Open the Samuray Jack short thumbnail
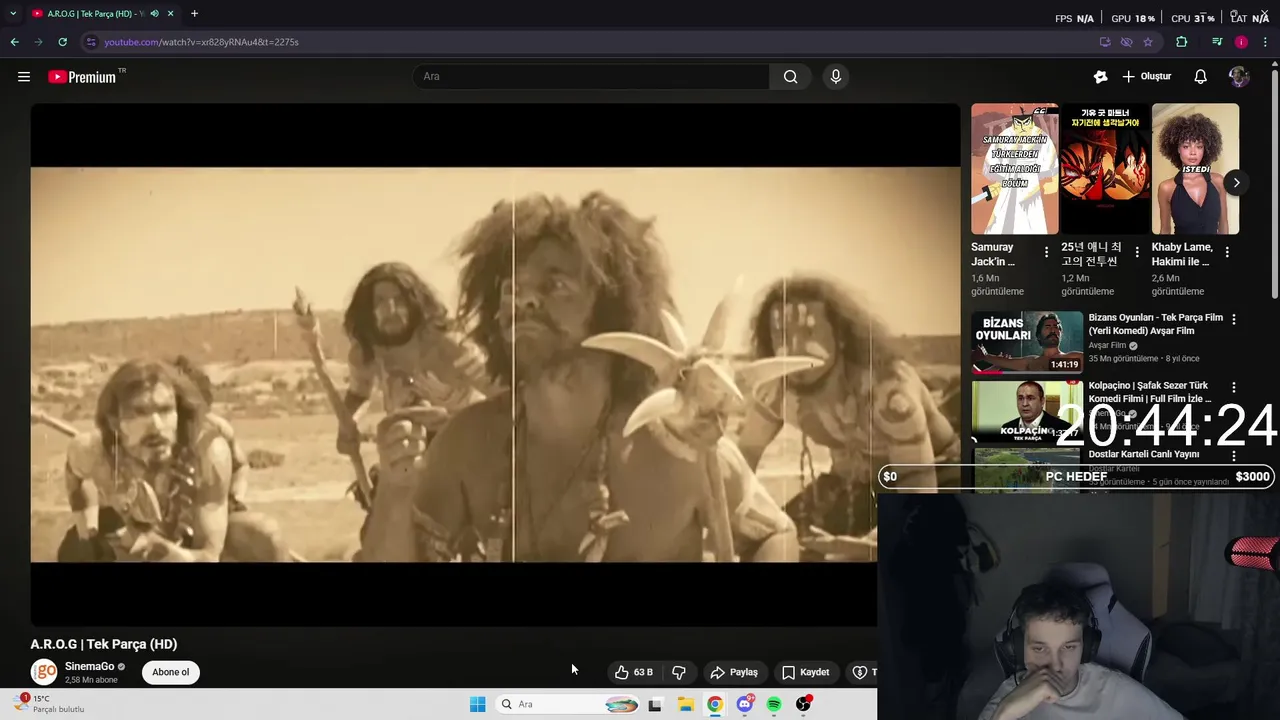Image resolution: width=1280 pixels, height=720 pixels. tap(1014, 169)
